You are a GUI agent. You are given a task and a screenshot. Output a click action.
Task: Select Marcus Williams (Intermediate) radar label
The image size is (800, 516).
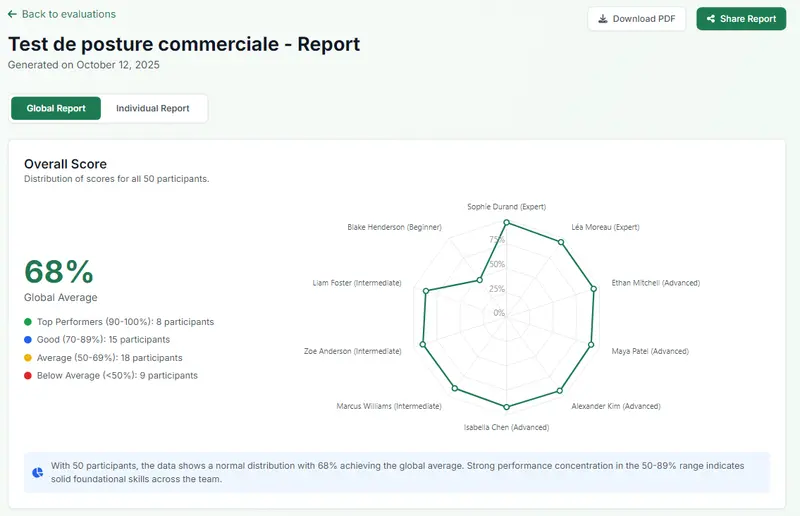(389, 406)
